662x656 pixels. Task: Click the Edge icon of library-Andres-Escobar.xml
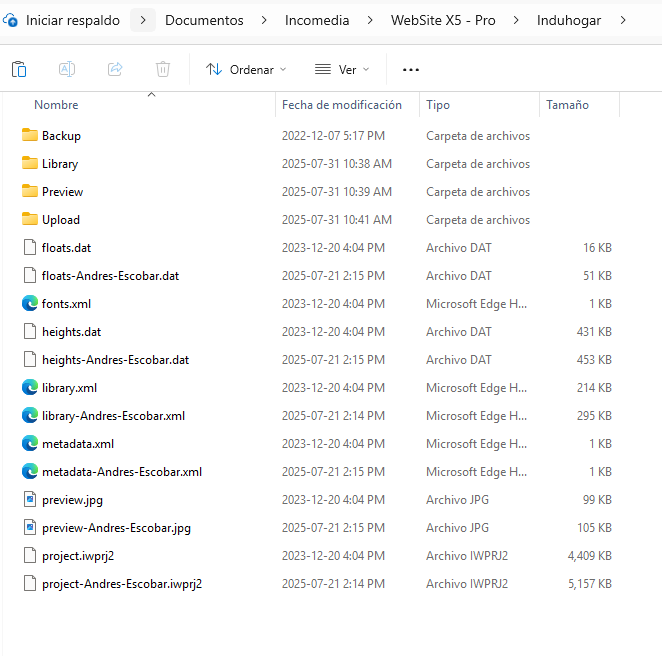point(30,415)
